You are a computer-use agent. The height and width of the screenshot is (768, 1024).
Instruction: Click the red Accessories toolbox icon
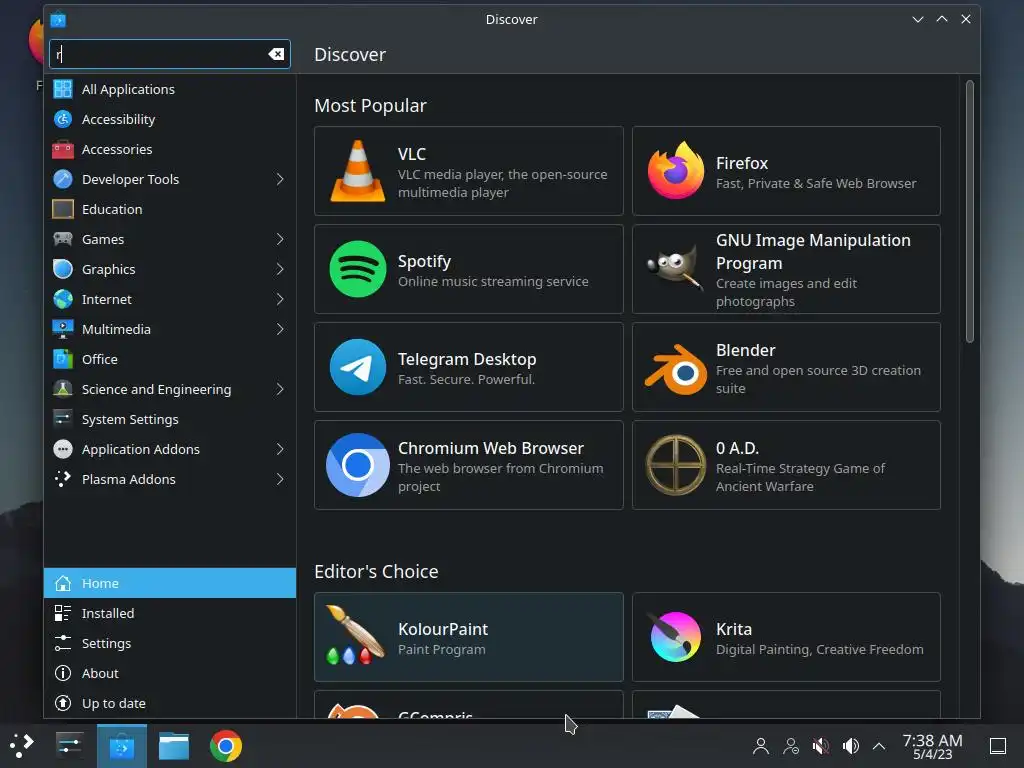[63, 149]
